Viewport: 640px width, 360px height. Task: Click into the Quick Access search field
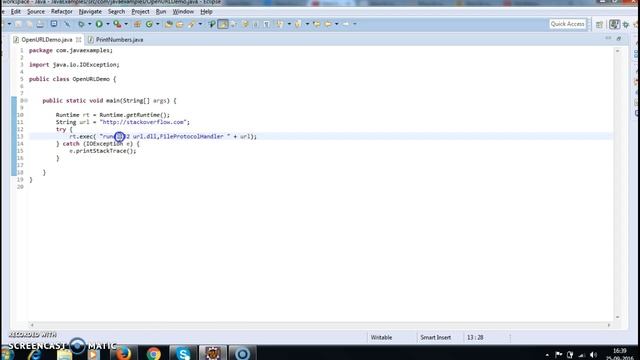(x=567, y=24)
